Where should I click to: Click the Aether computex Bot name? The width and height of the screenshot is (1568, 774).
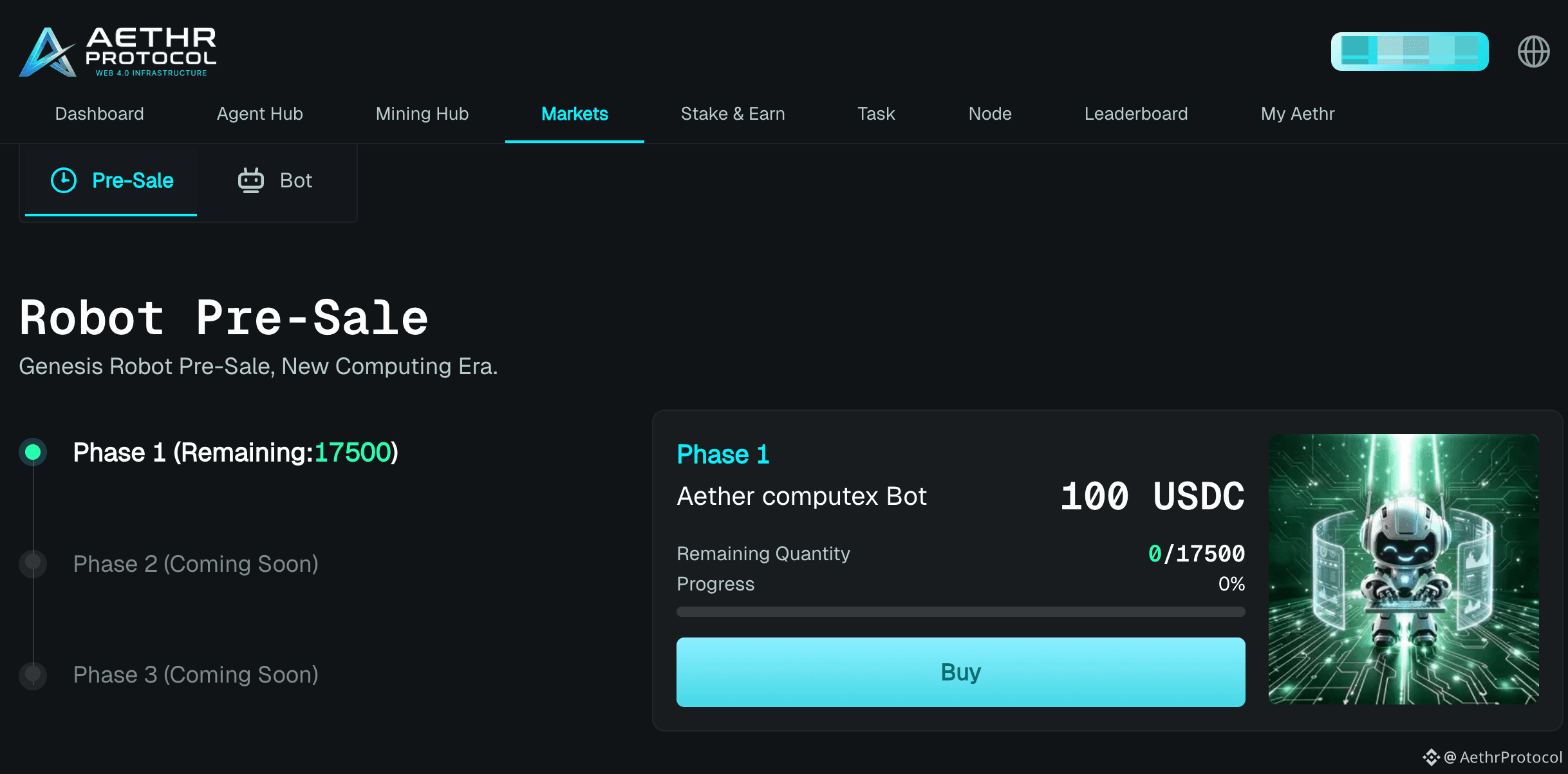pos(801,496)
